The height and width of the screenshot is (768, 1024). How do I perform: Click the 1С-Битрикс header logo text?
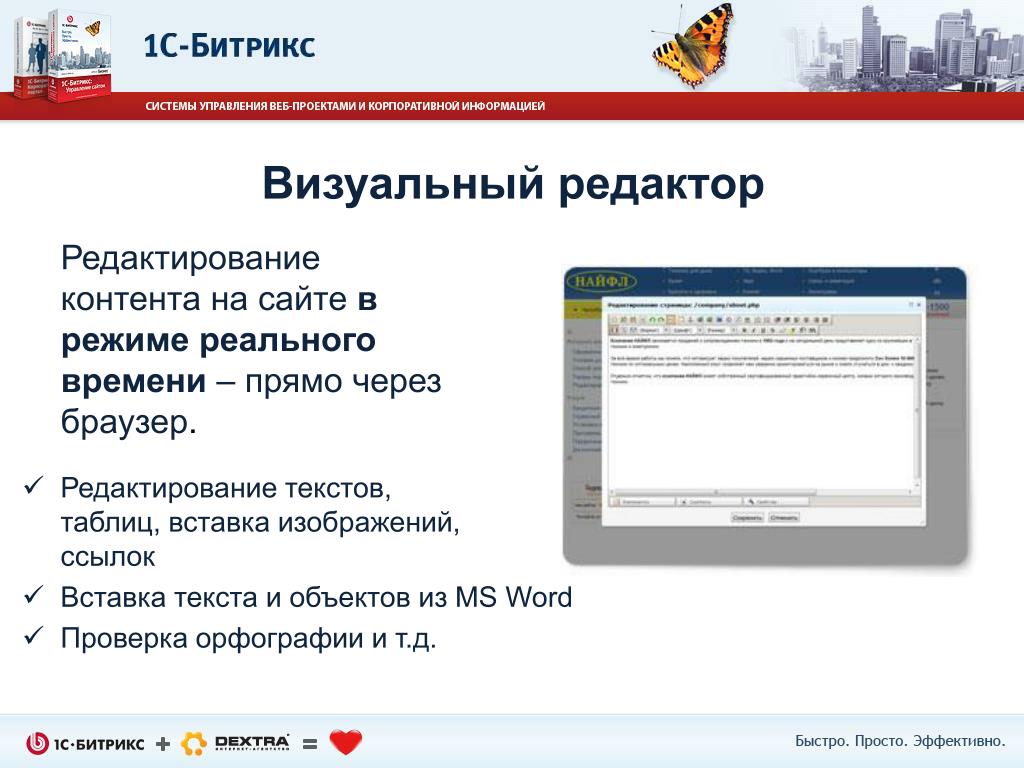pos(229,46)
